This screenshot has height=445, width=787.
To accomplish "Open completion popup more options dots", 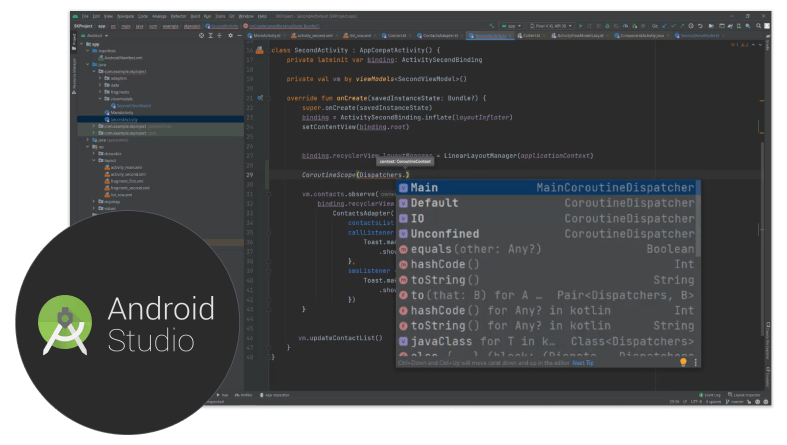I will [696, 362].
